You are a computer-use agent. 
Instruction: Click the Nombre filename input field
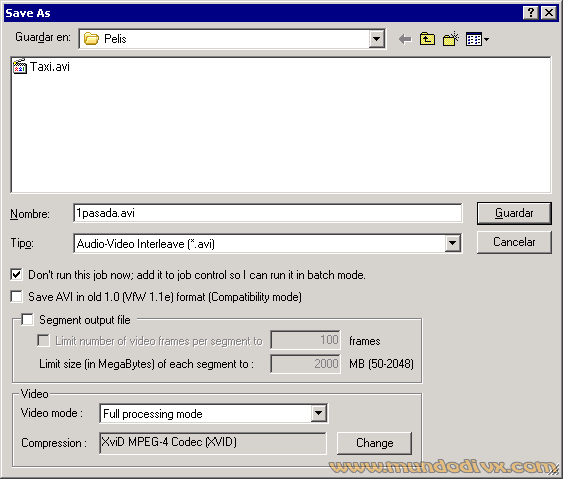[267, 213]
